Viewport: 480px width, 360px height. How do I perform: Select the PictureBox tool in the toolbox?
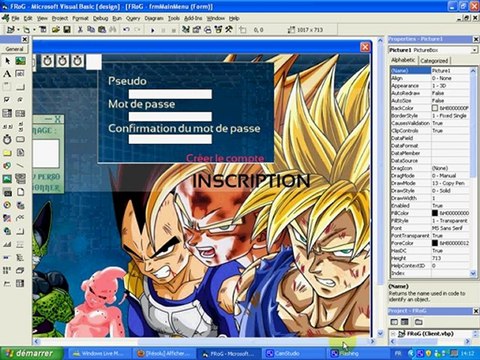20,61
